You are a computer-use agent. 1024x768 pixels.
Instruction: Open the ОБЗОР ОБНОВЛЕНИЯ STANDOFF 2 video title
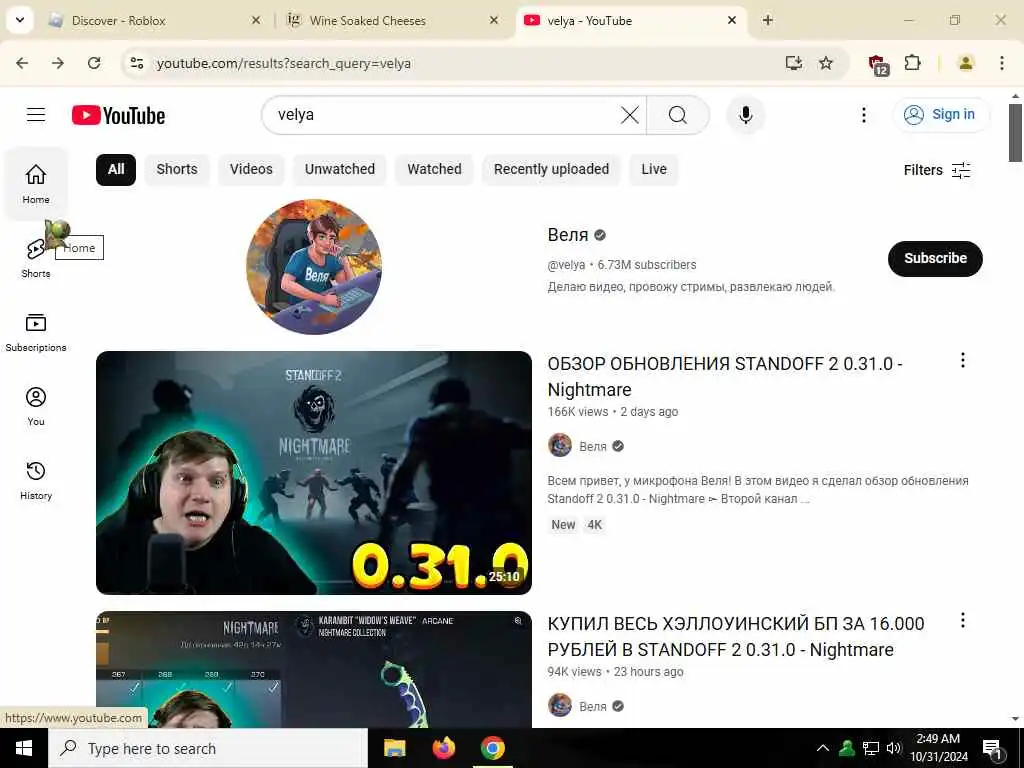[725, 376]
